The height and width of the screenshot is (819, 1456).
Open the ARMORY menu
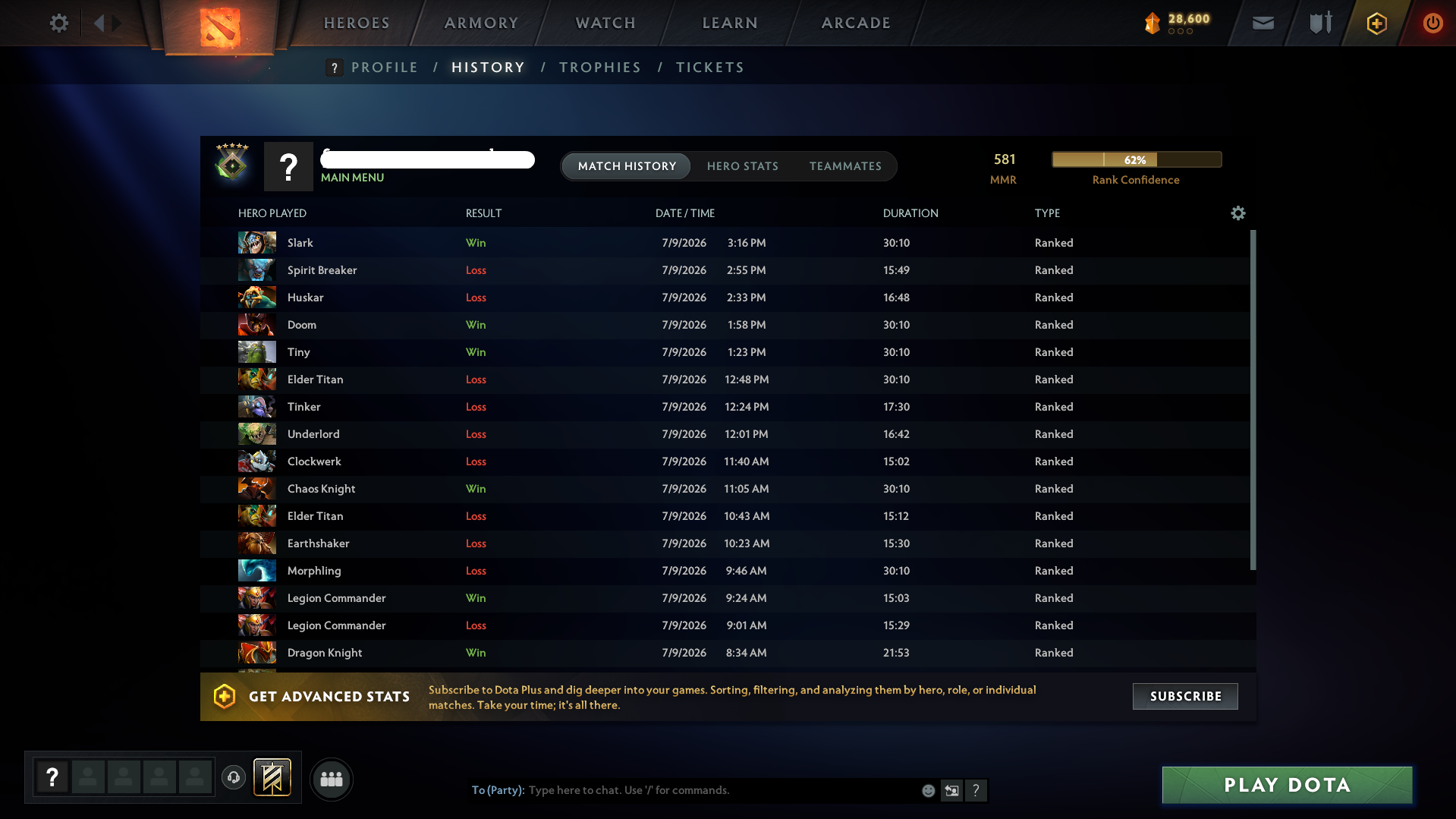[x=481, y=23]
